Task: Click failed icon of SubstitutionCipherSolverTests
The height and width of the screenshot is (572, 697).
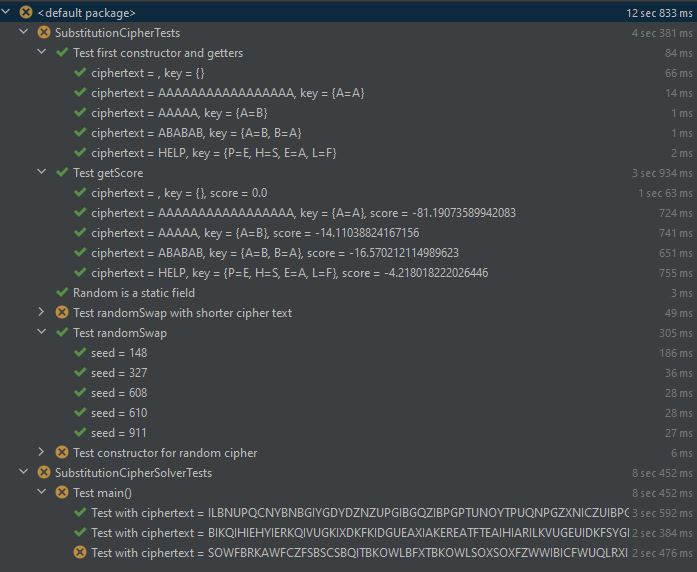Action: pyautogui.click(x=44, y=472)
